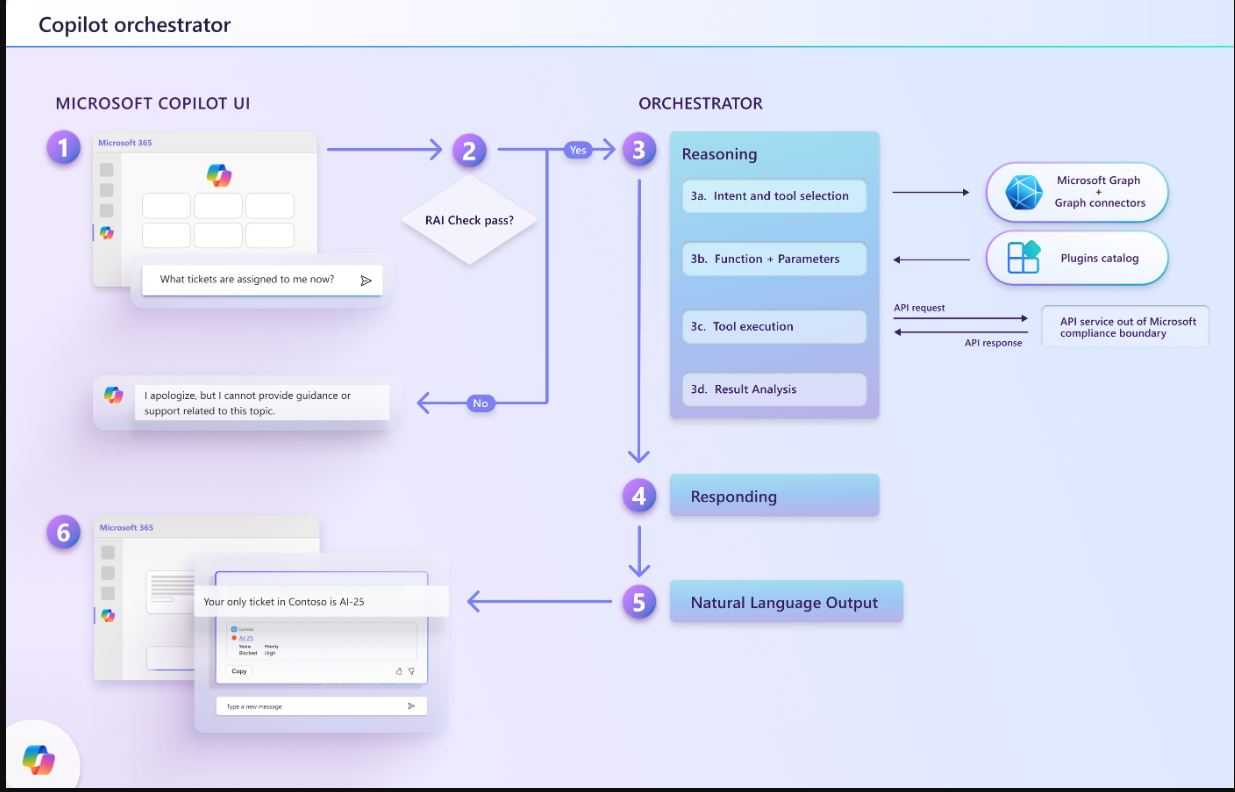Click the Plugins catalog squares icon
Image resolution: width=1235 pixels, height=792 pixels.
coord(1023,258)
